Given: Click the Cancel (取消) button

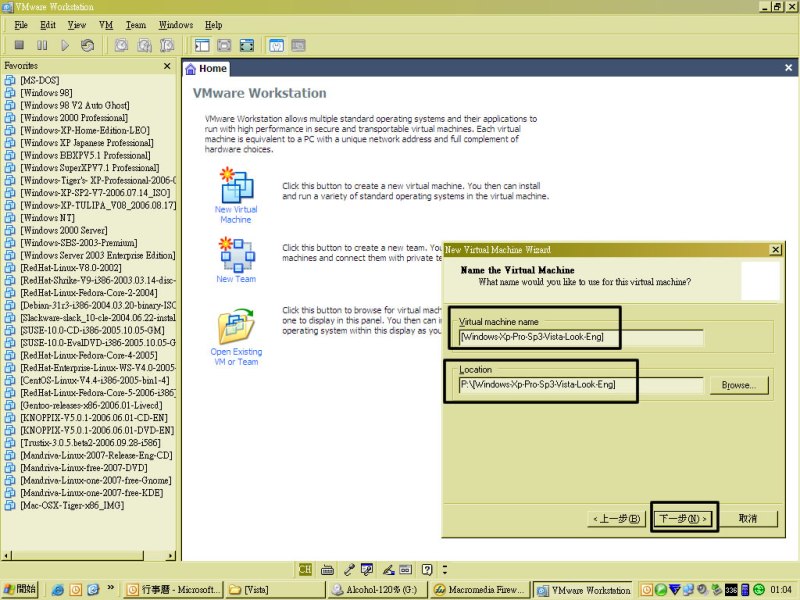Looking at the screenshot, I should click(x=748, y=519).
